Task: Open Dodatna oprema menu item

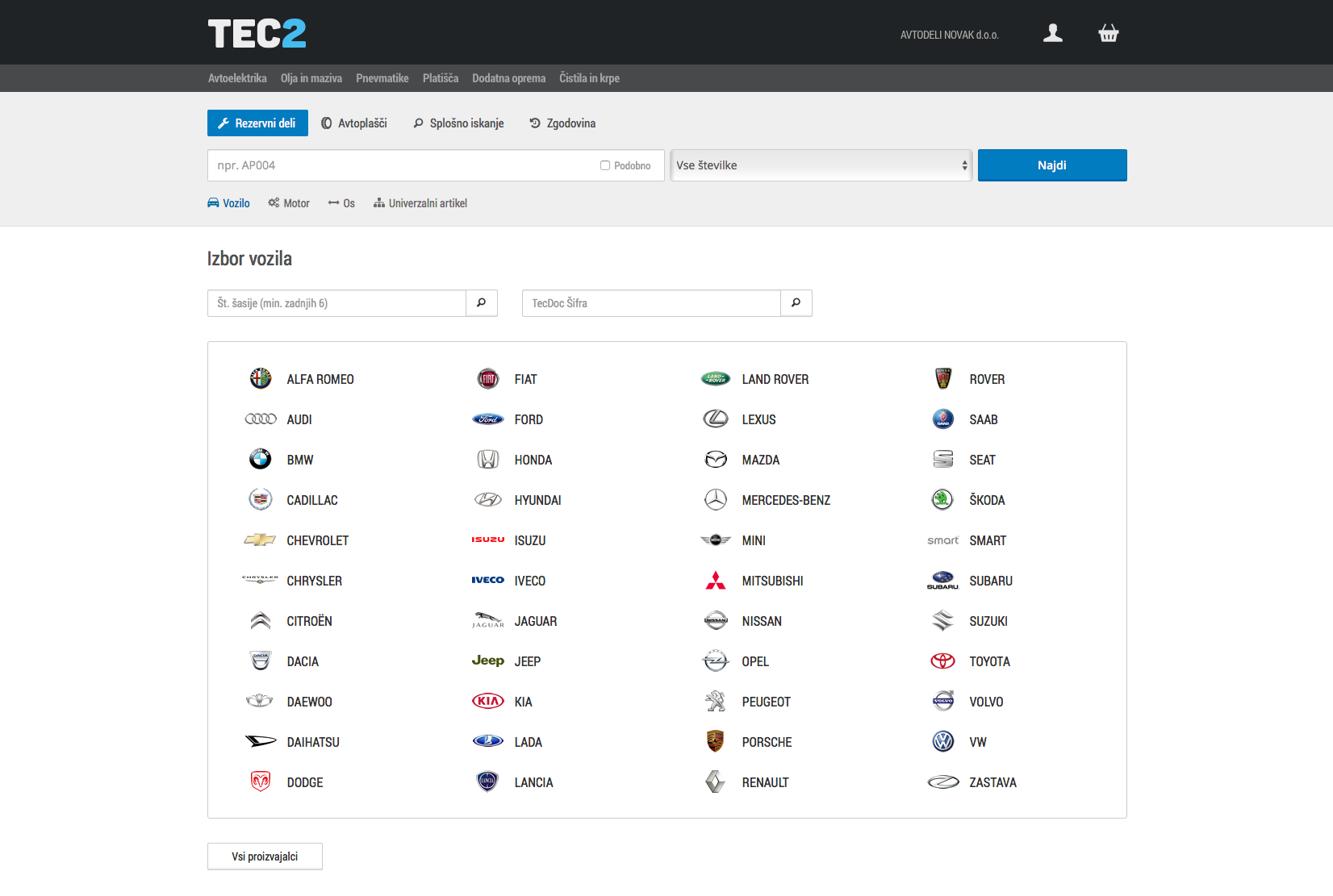Action: [x=509, y=78]
